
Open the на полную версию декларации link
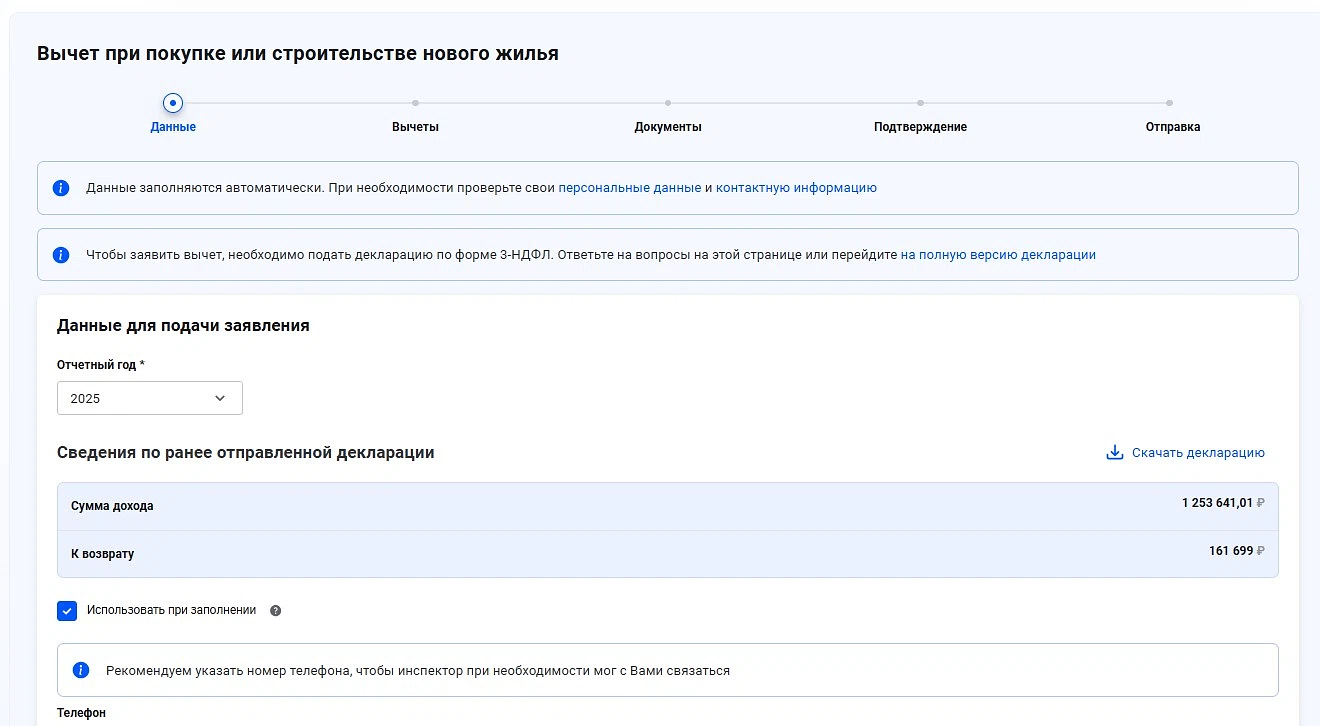coord(998,255)
